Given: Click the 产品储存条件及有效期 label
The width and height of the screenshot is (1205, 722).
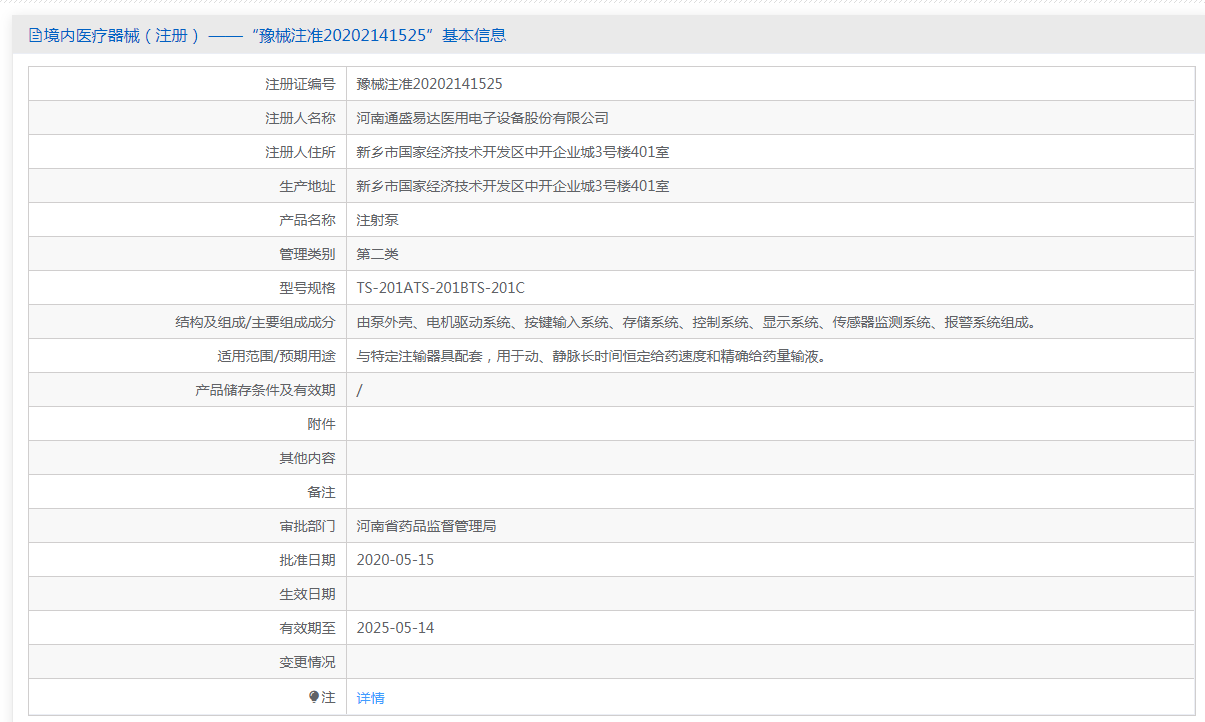Looking at the screenshot, I should (x=265, y=390).
